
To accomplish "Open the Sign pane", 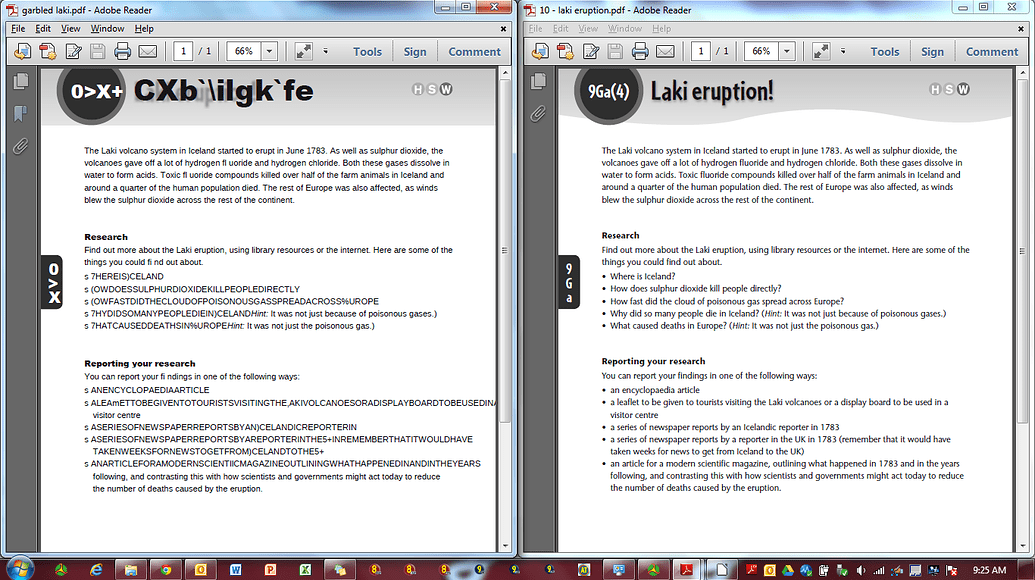I will pyautogui.click(x=415, y=51).
